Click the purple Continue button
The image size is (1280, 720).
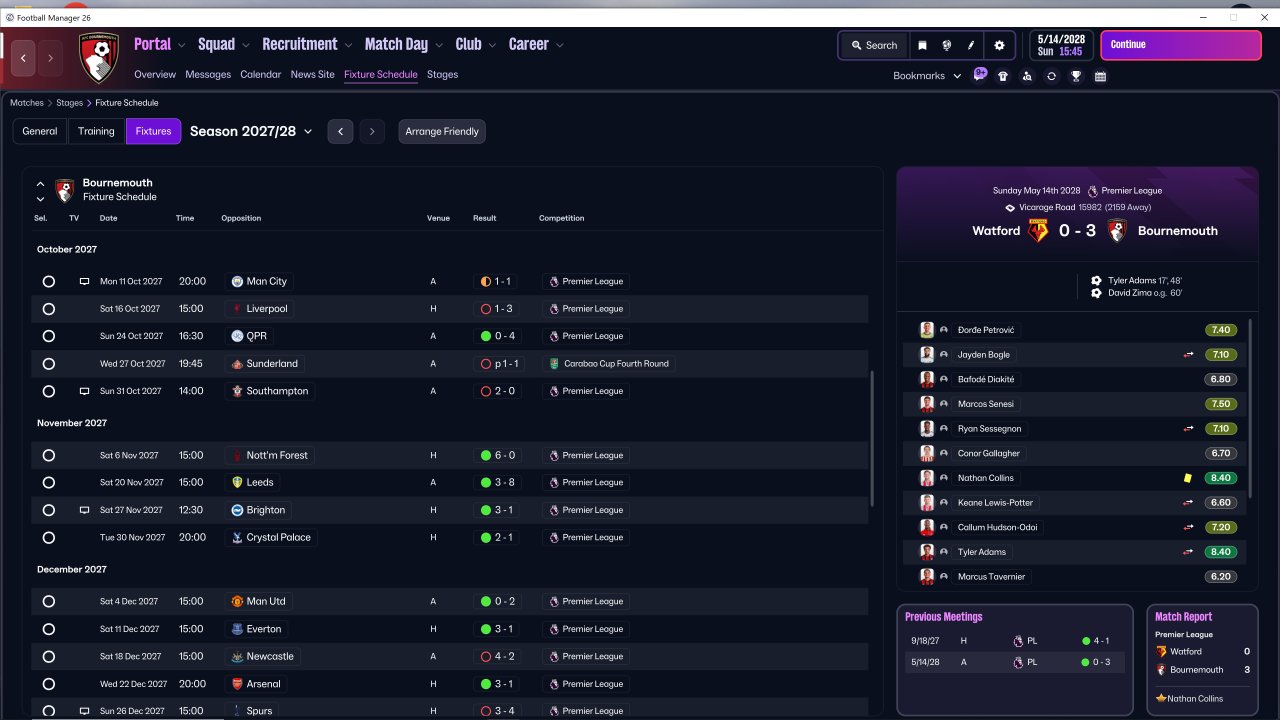coord(1181,45)
